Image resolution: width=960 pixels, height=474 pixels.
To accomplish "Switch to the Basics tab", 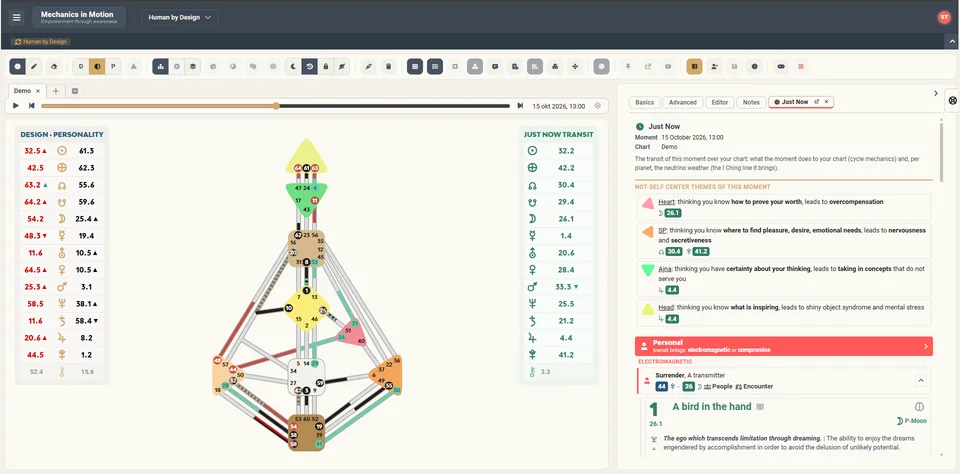I will pyautogui.click(x=645, y=102).
